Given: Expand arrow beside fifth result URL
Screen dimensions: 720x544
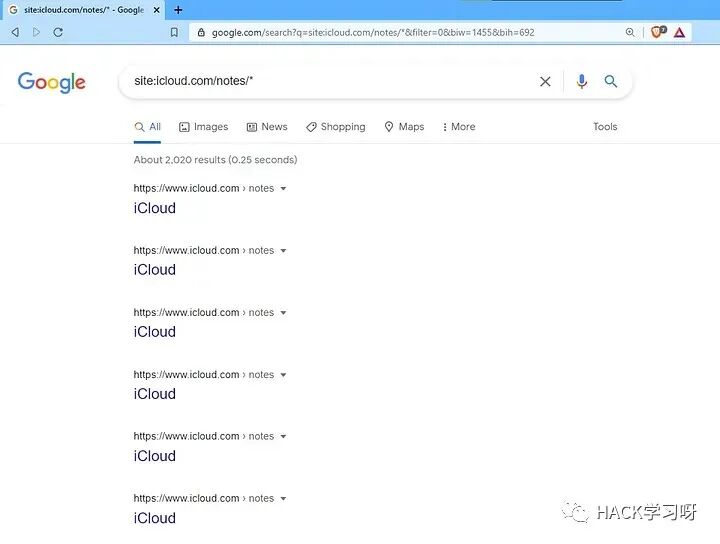Looking at the screenshot, I should click(x=283, y=437).
